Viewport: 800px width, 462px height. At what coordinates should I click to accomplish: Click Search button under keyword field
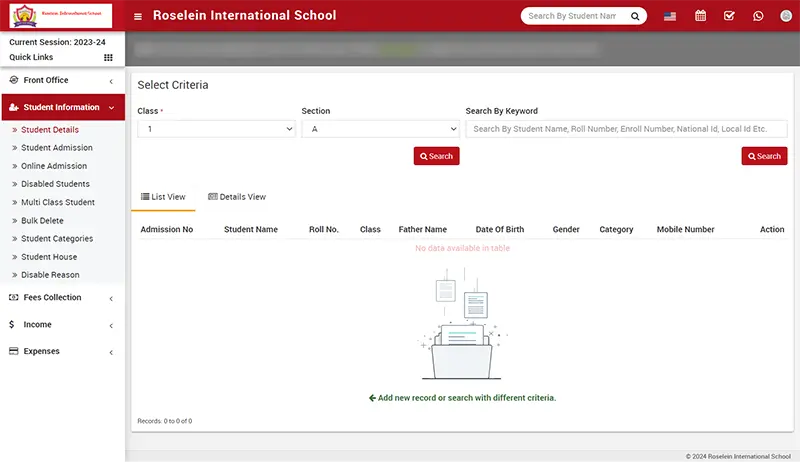click(764, 156)
